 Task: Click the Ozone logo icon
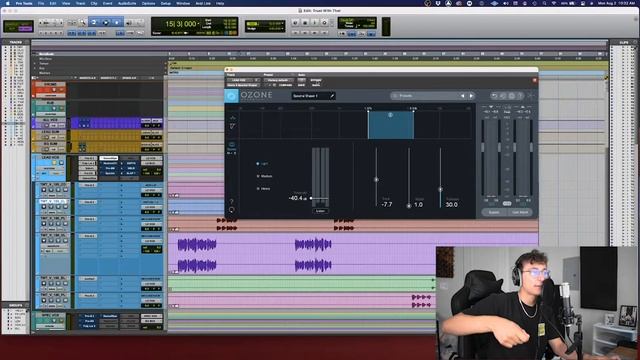(x=231, y=96)
